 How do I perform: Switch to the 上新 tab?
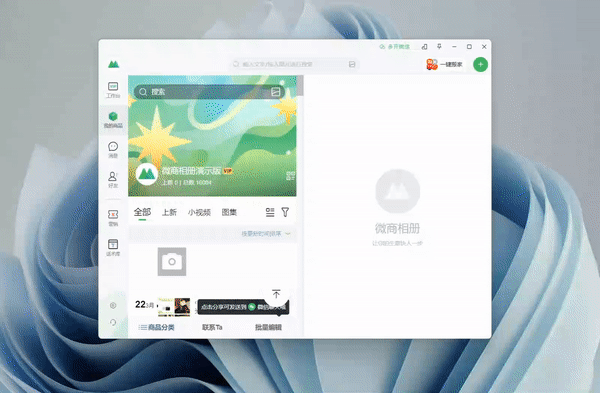point(169,212)
